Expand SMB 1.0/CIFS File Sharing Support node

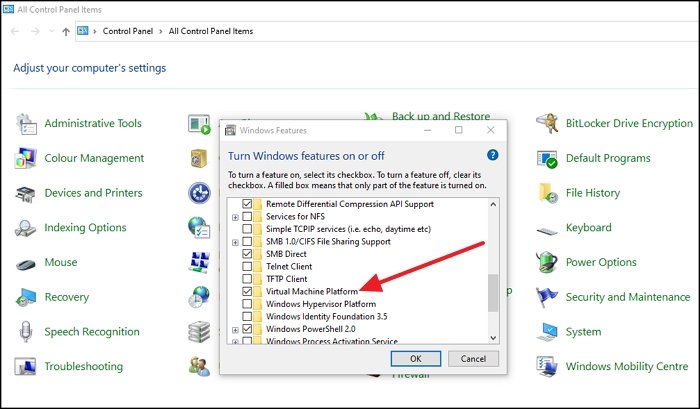coord(235,242)
